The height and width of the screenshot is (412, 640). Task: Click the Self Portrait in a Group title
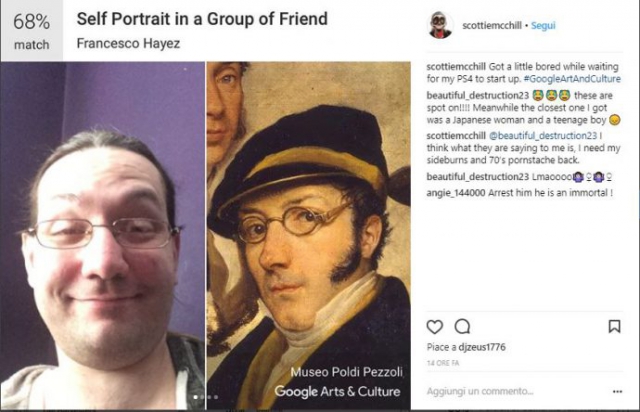coord(202,19)
